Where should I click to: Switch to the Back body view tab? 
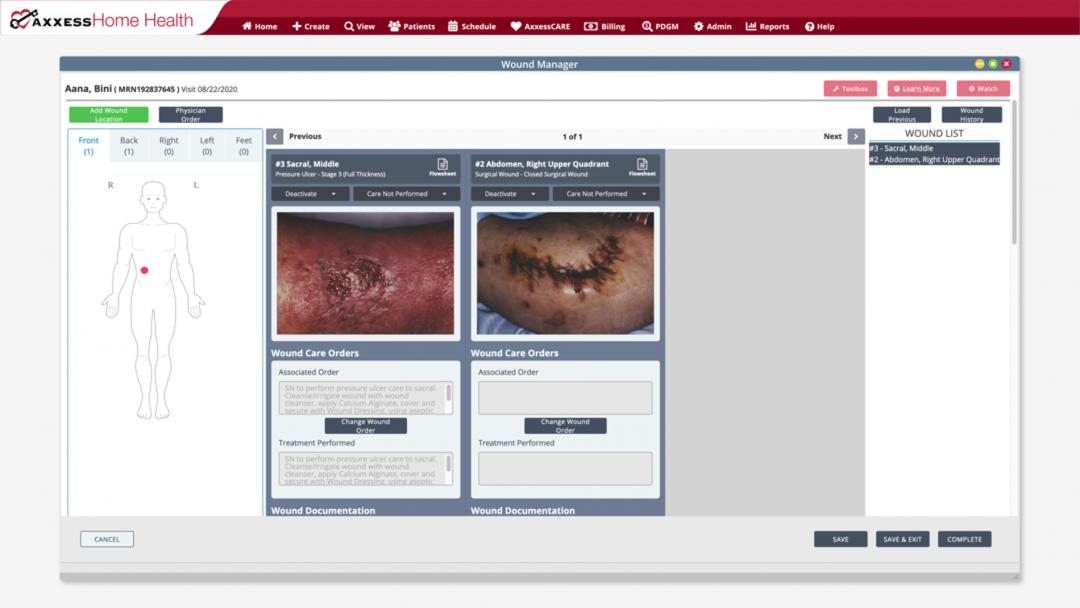point(128,145)
